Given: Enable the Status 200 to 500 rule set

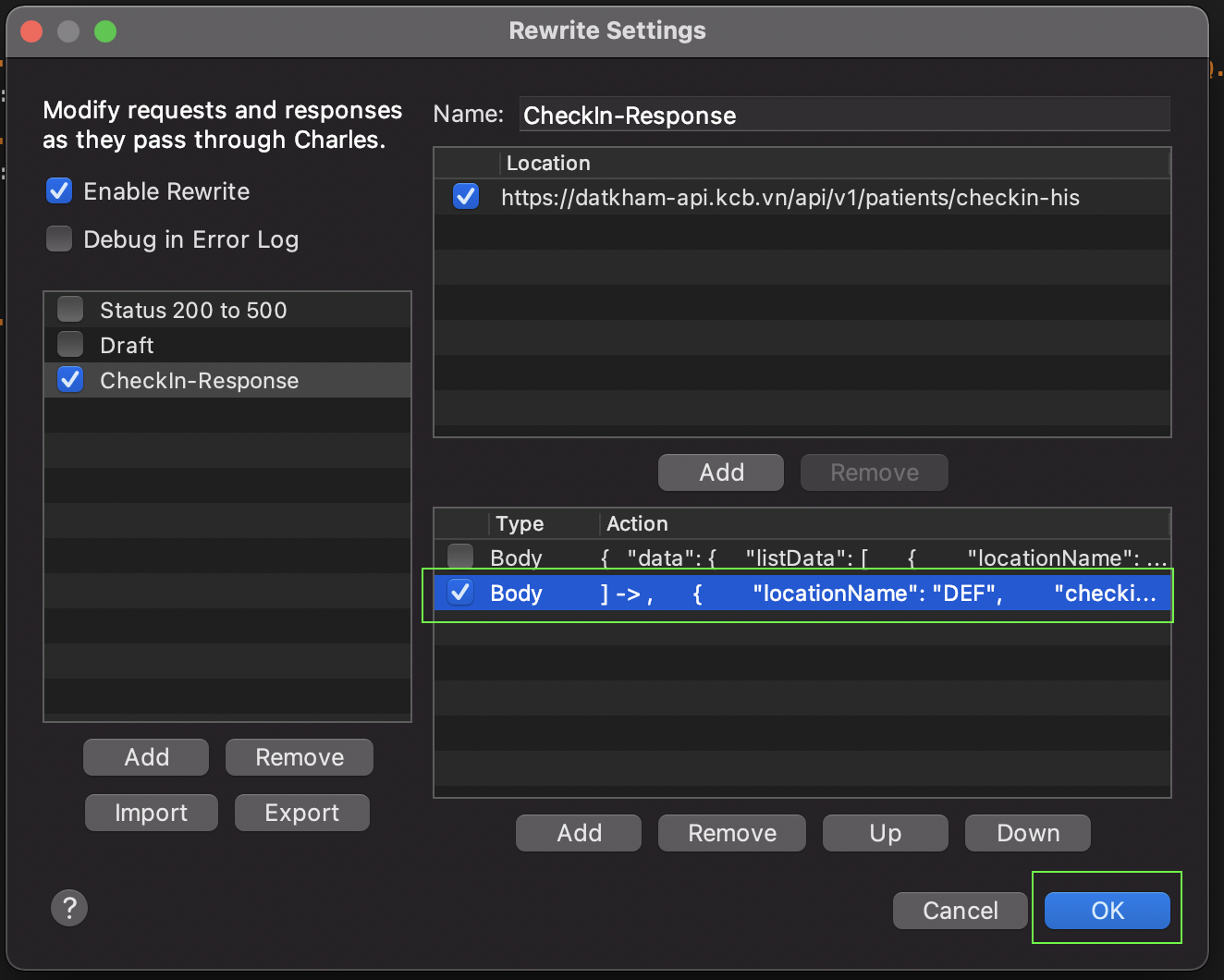Looking at the screenshot, I should pos(70,309).
